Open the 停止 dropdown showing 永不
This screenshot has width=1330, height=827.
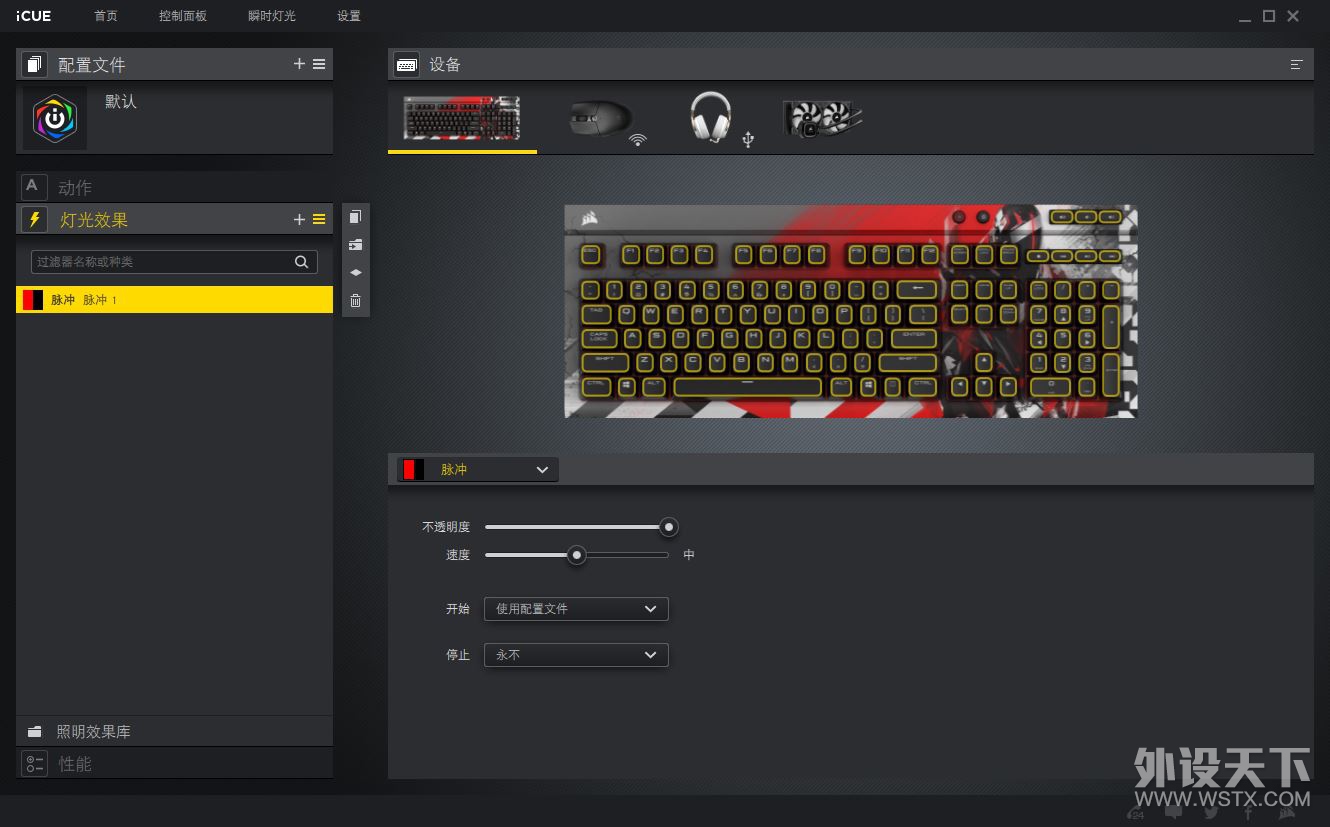[576, 655]
